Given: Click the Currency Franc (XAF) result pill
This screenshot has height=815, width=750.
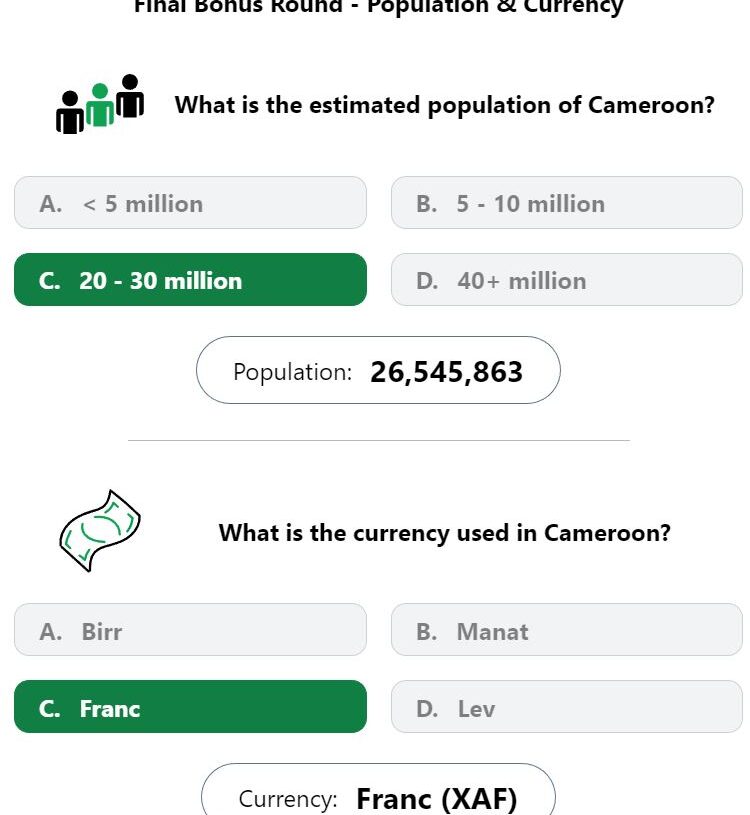Looking at the screenshot, I should (x=378, y=790).
